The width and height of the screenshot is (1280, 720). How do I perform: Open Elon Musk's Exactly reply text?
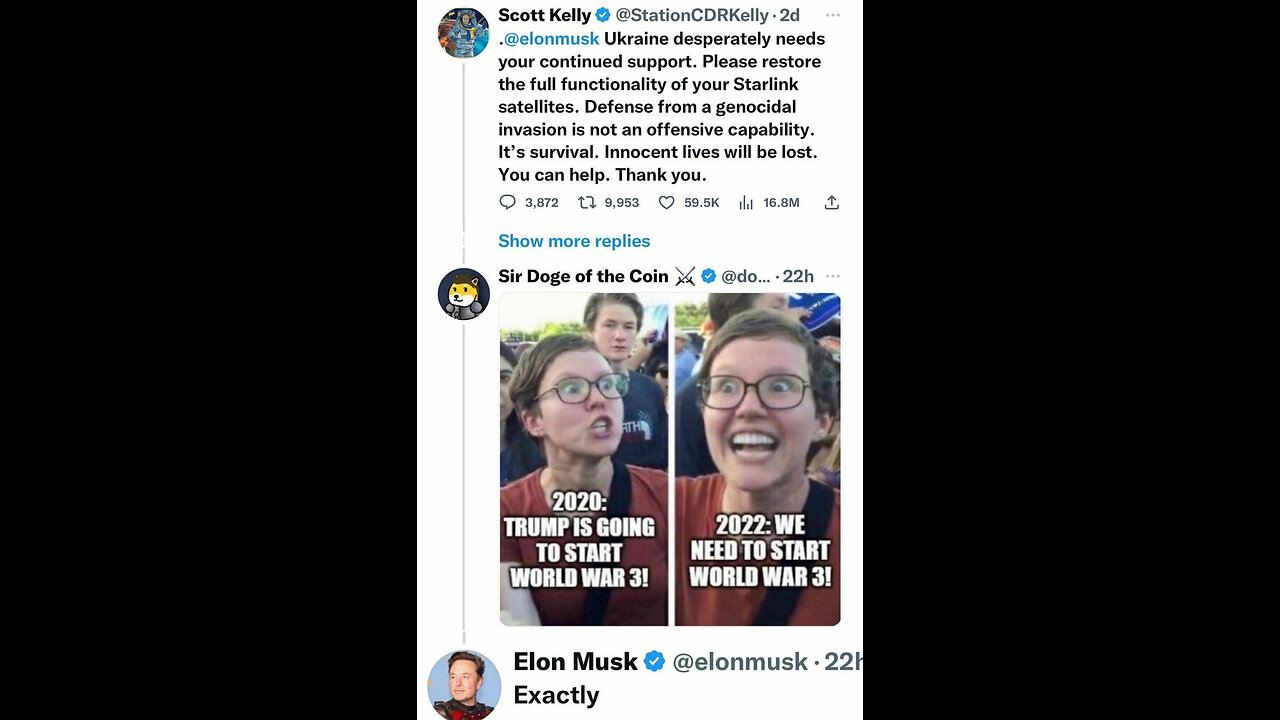(x=556, y=695)
